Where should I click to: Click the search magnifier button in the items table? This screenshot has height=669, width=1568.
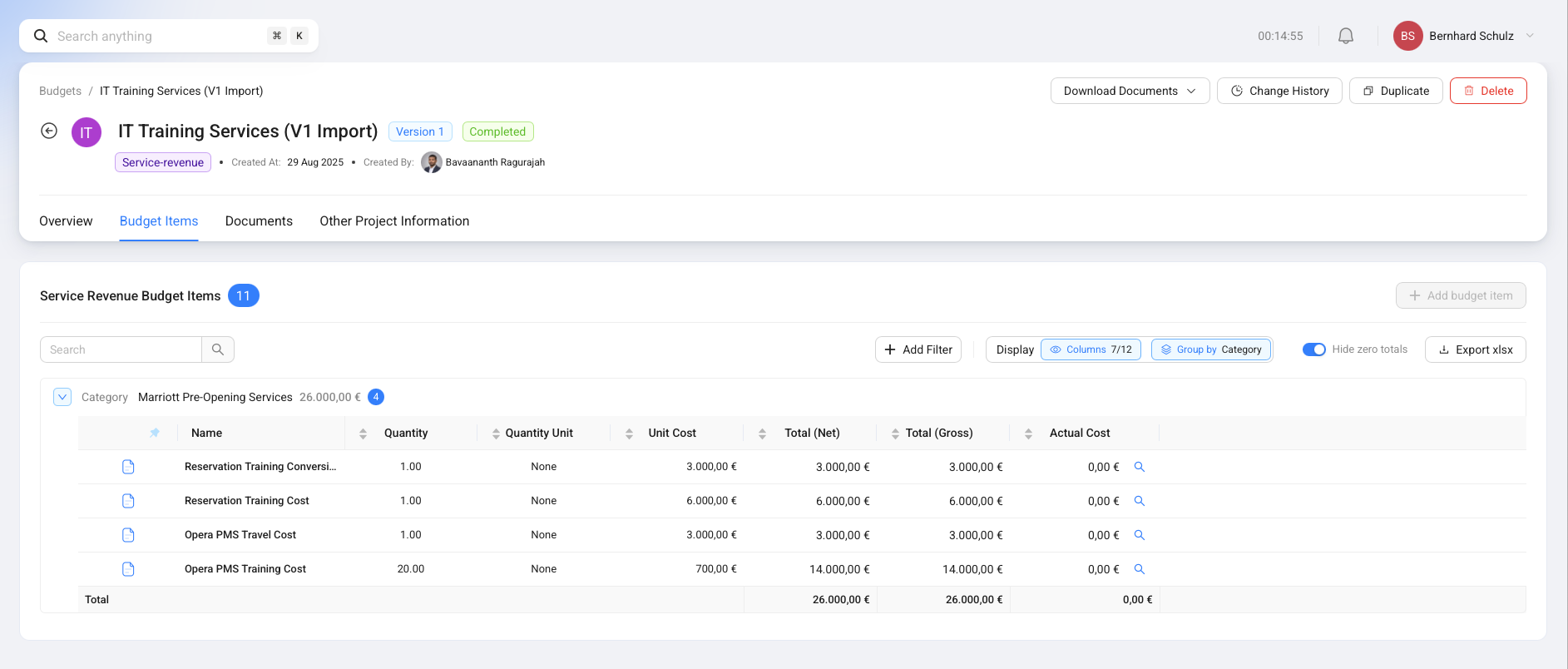218,349
